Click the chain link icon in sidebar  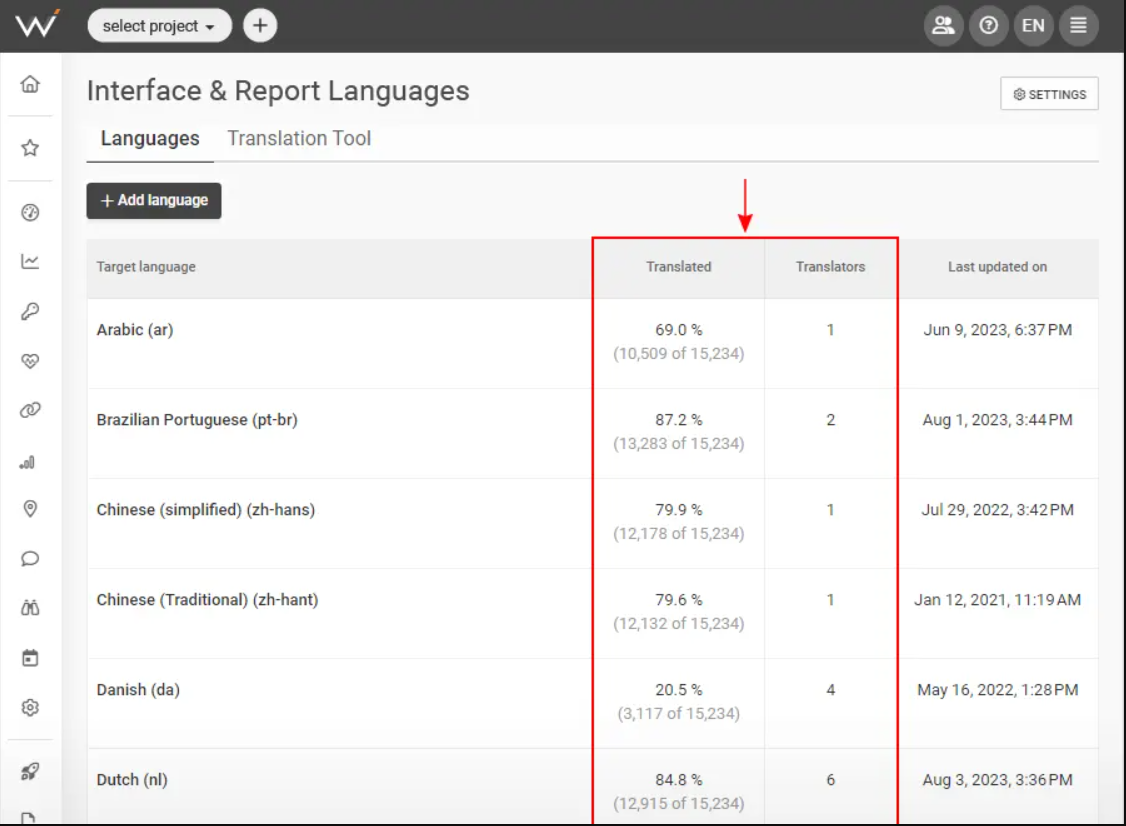30,411
